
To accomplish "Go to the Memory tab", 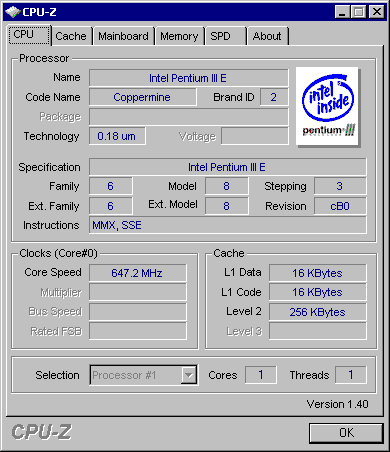I will pos(179,36).
